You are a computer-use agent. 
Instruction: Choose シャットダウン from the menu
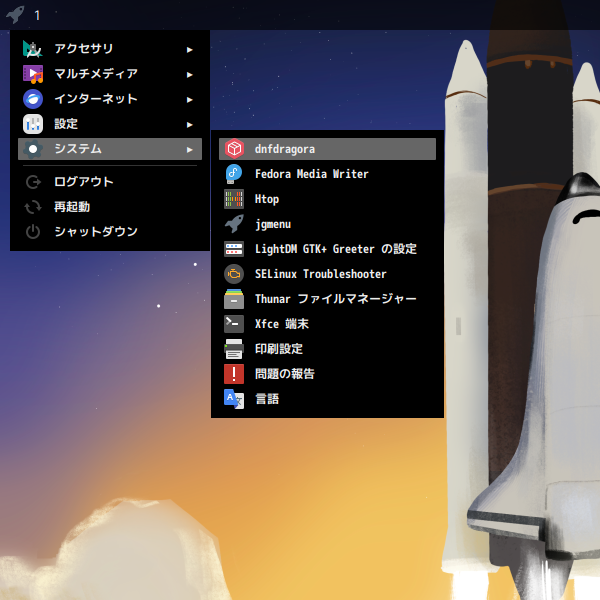[x=110, y=232]
